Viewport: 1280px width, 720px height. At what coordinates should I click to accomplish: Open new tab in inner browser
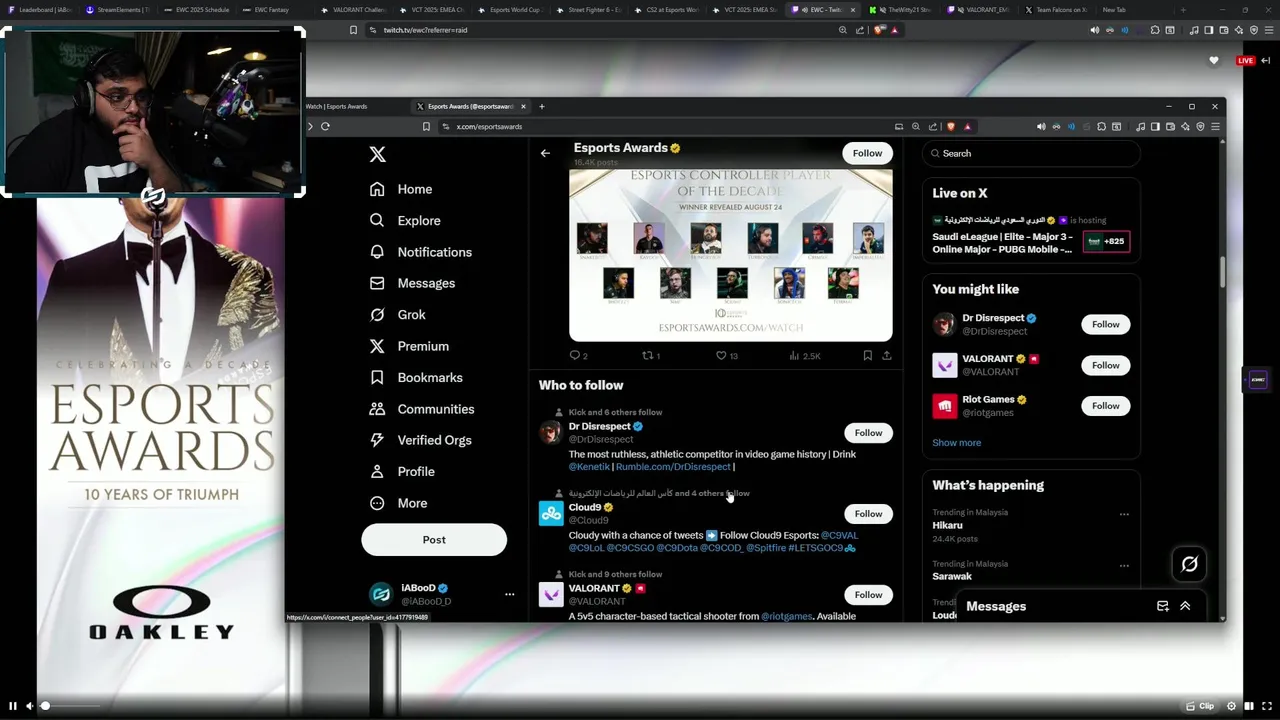pos(542,106)
